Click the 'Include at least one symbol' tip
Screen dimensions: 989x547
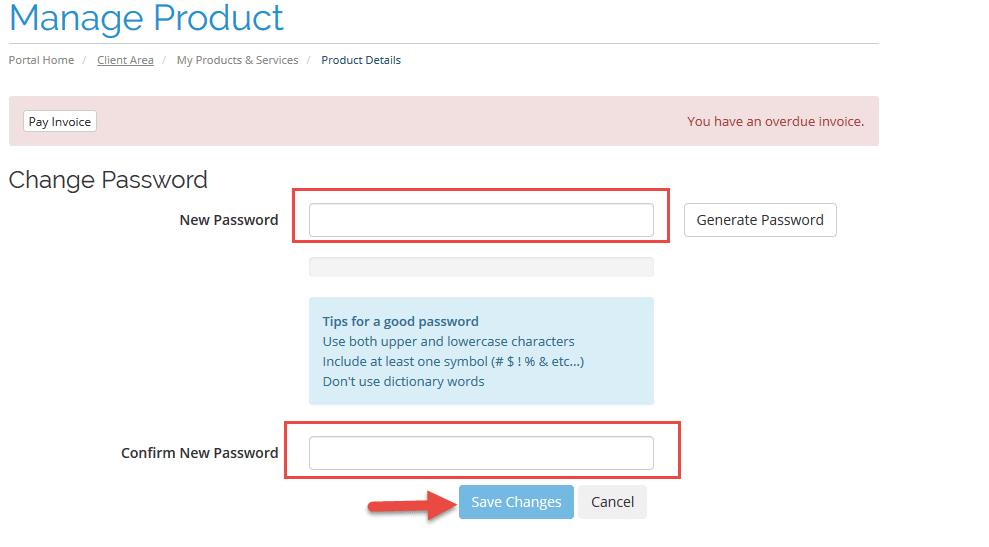click(452, 361)
